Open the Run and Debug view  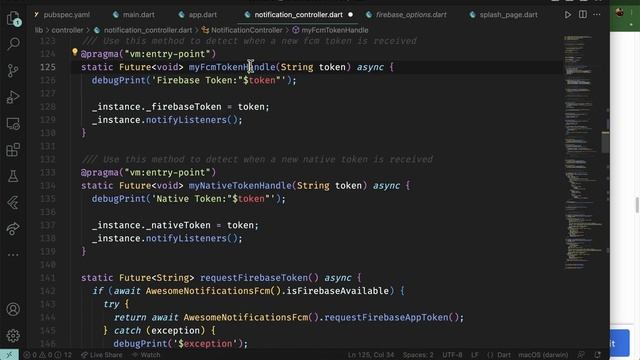tap(13, 97)
